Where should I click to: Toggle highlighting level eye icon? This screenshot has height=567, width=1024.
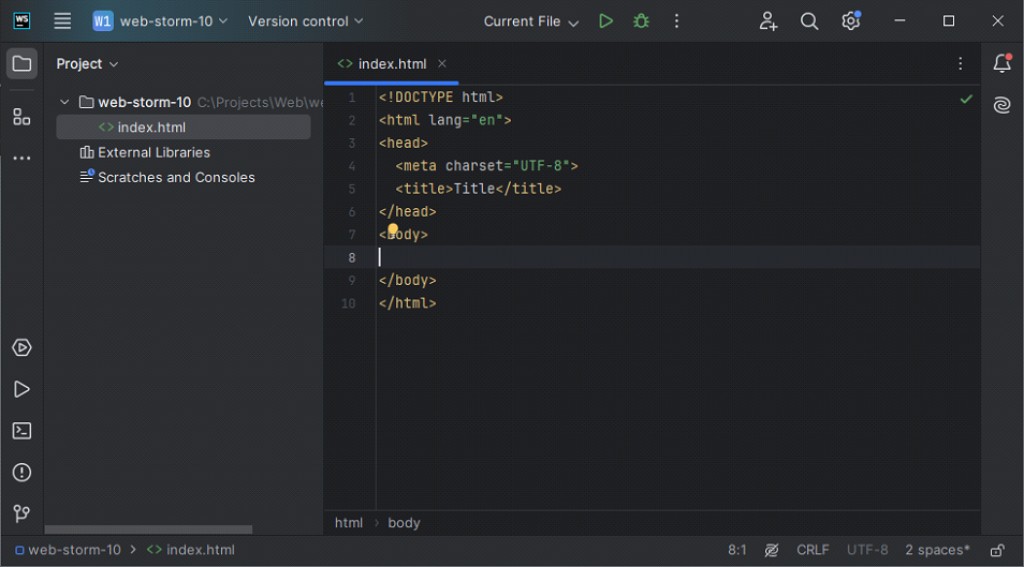pos(771,550)
